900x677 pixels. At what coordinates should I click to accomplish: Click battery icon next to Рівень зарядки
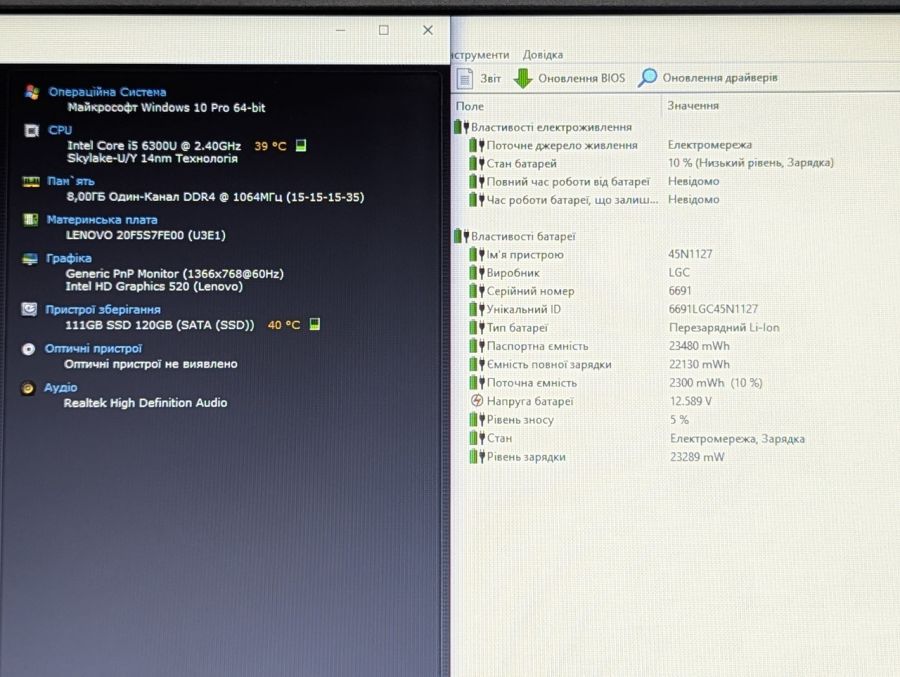[477, 457]
